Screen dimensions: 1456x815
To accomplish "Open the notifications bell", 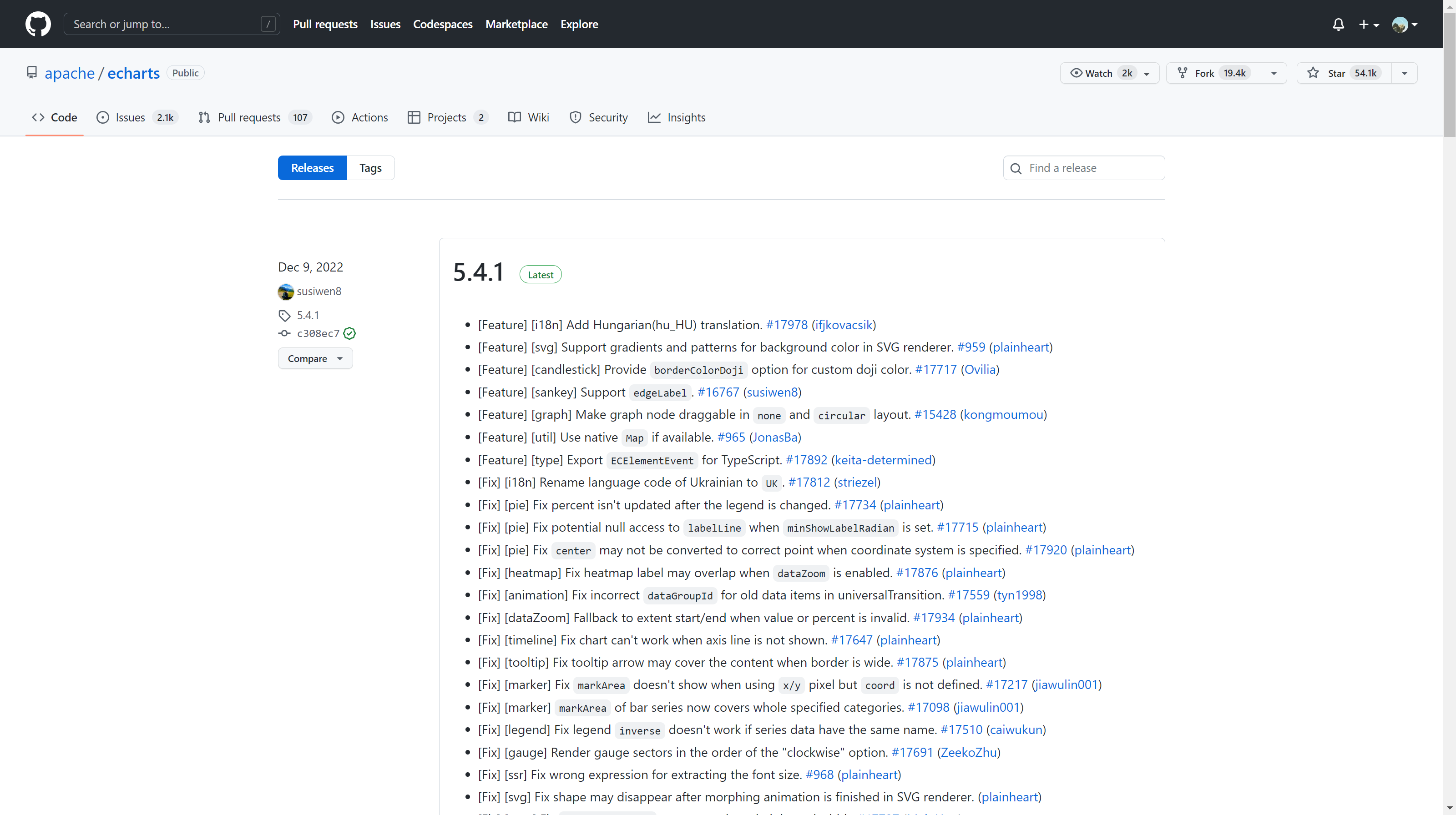I will (x=1339, y=24).
